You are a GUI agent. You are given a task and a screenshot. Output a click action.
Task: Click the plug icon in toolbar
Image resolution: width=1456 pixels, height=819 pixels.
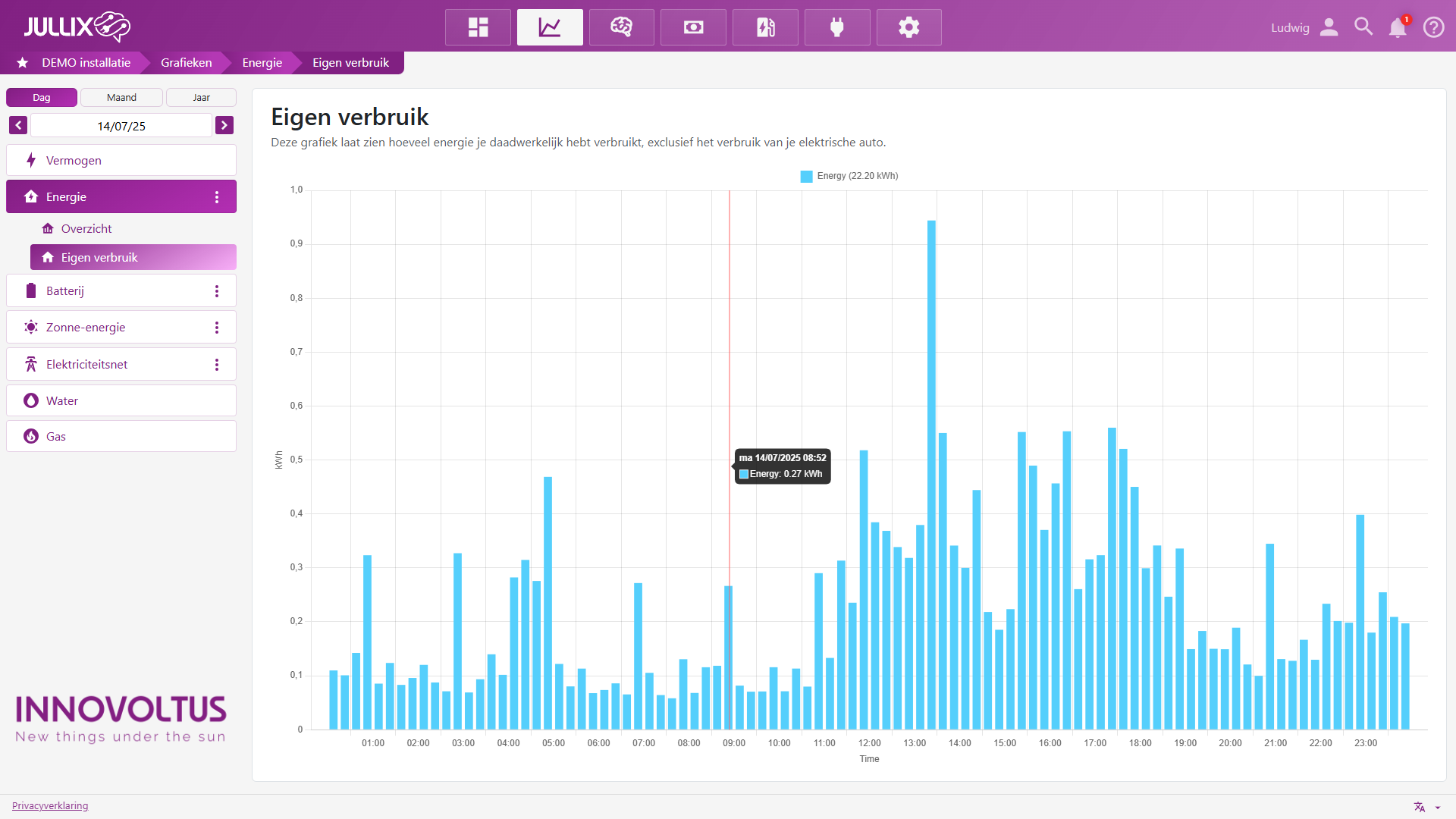837,27
